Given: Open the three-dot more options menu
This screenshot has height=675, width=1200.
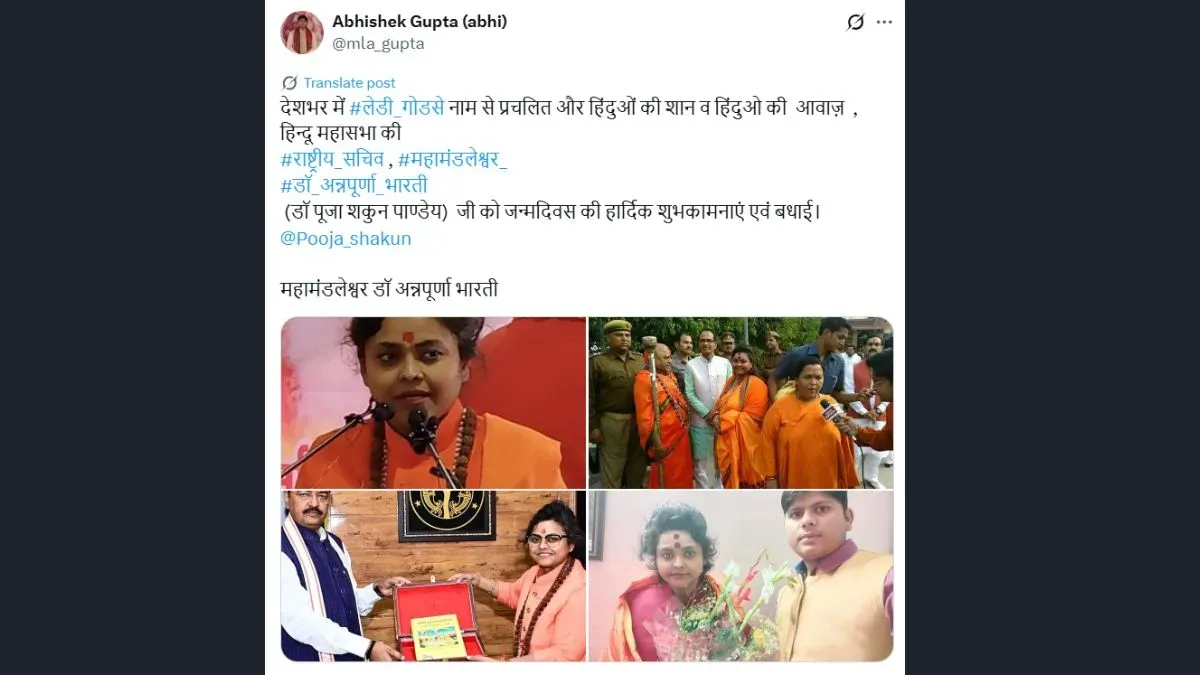Looking at the screenshot, I should [884, 22].
